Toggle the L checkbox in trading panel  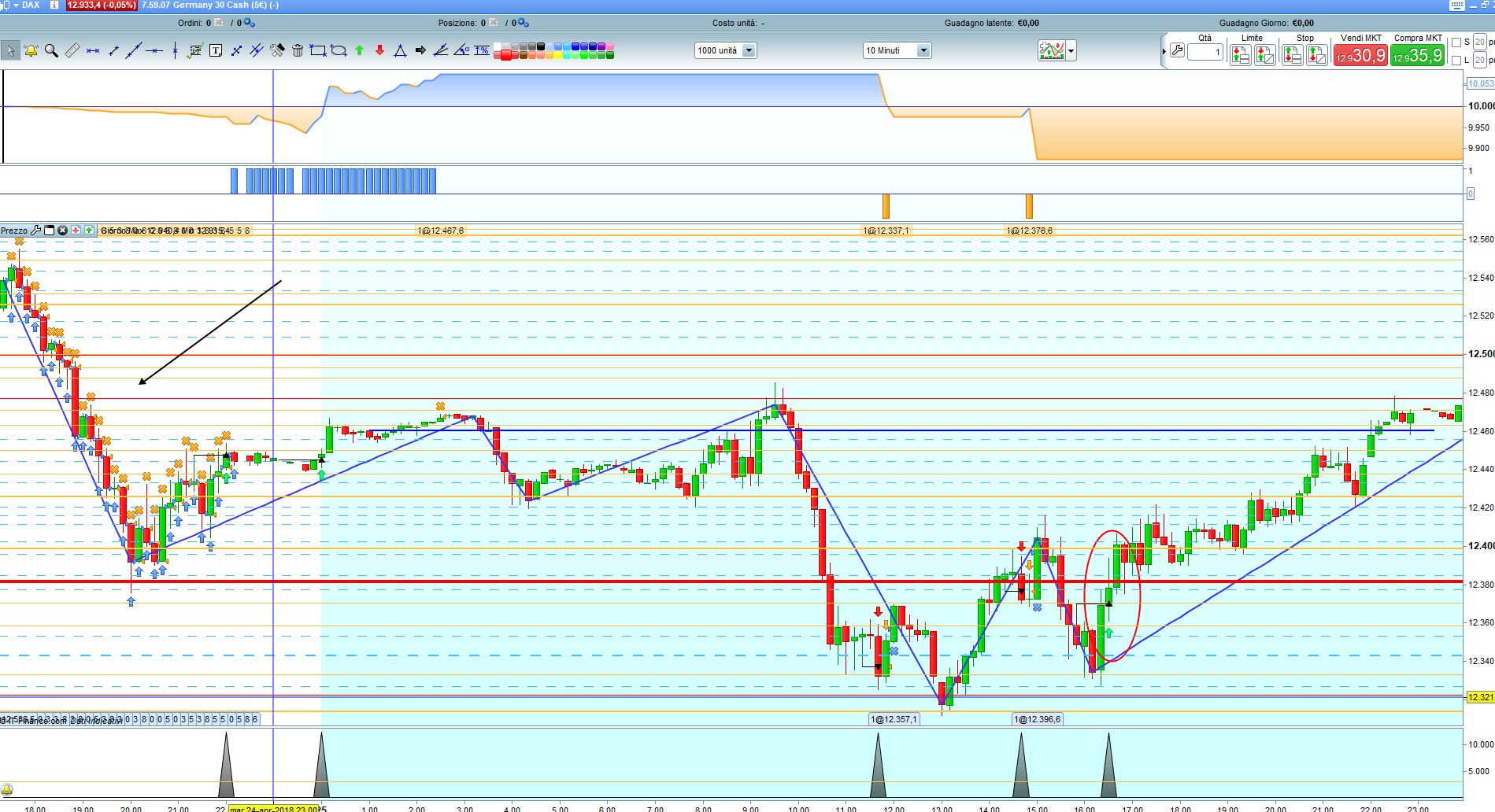pyautogui.click(x=1456, y=60)
